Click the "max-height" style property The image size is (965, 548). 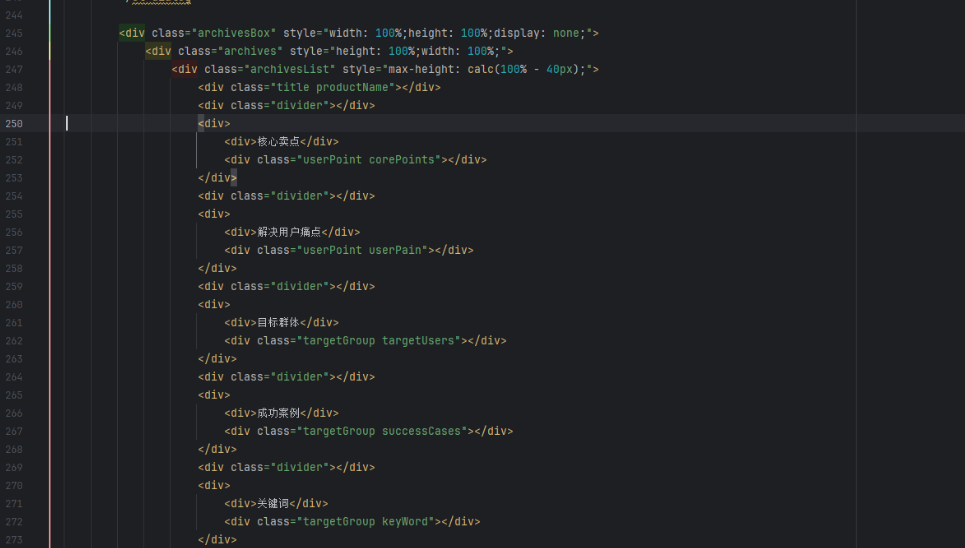pos(421,69)
